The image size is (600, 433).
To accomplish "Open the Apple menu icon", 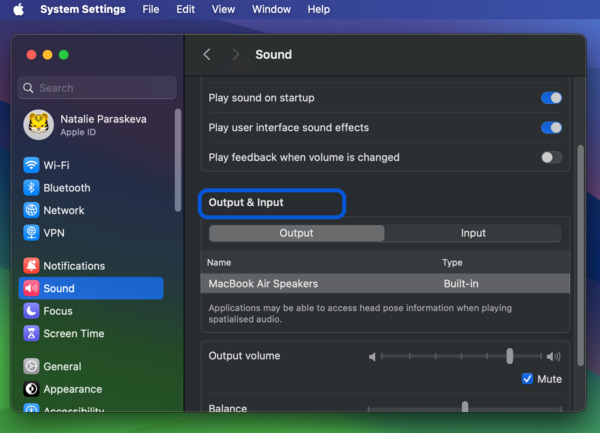I will 18,9.
